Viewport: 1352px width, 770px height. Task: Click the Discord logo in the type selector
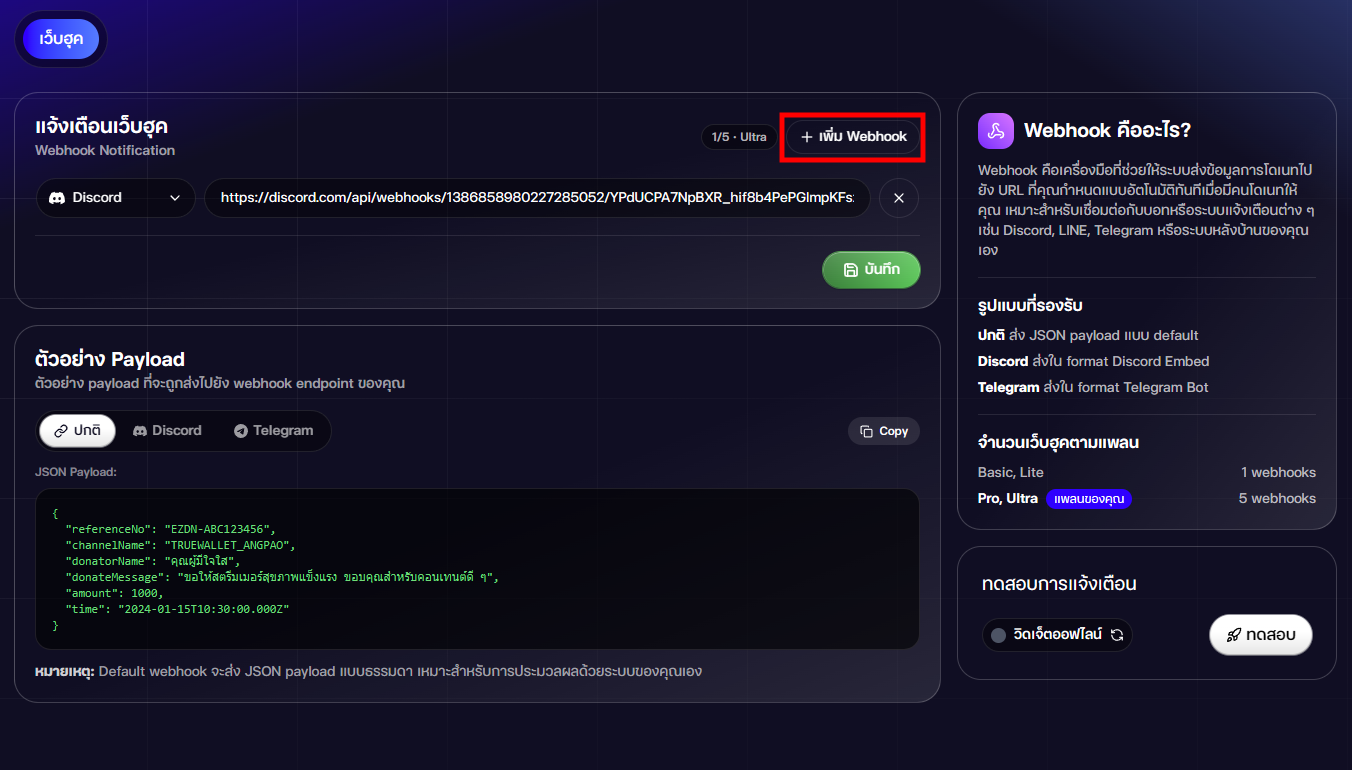coord(57,198)
